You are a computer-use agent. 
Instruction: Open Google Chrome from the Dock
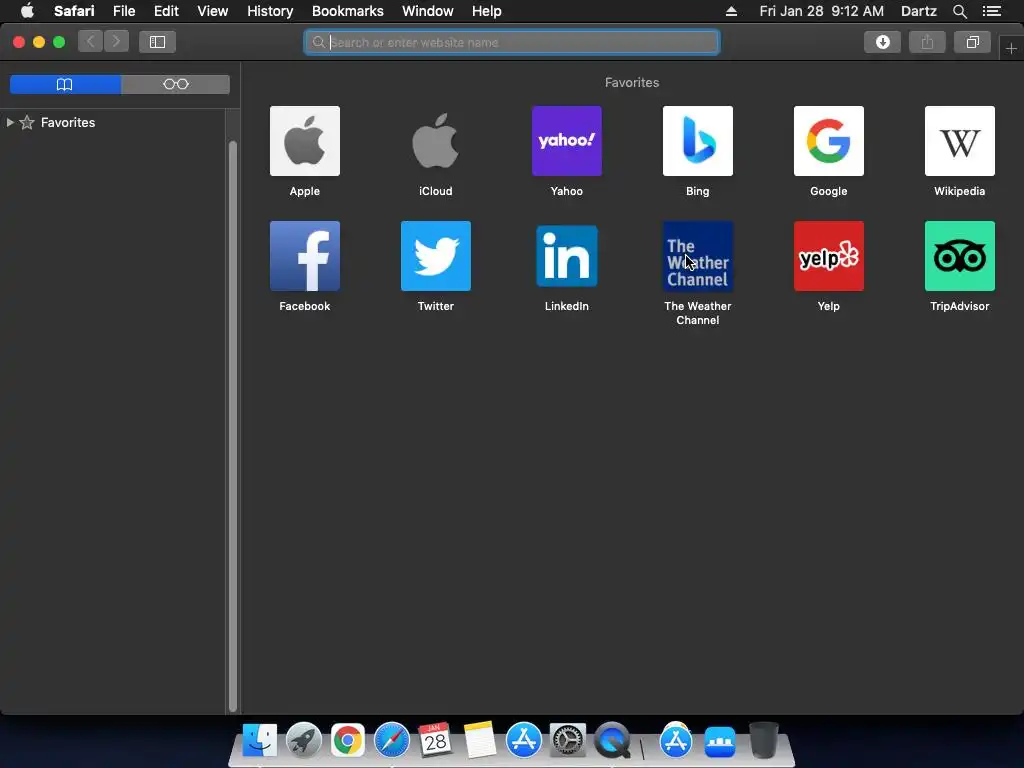pos(347,741)
